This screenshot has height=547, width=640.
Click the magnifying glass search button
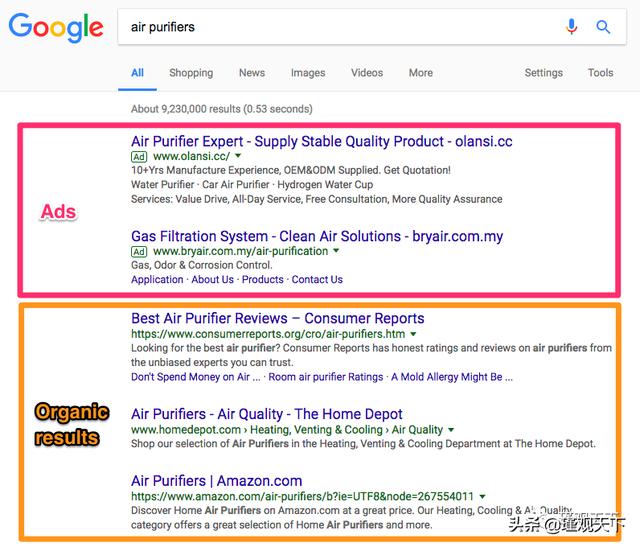click(603, 27)
